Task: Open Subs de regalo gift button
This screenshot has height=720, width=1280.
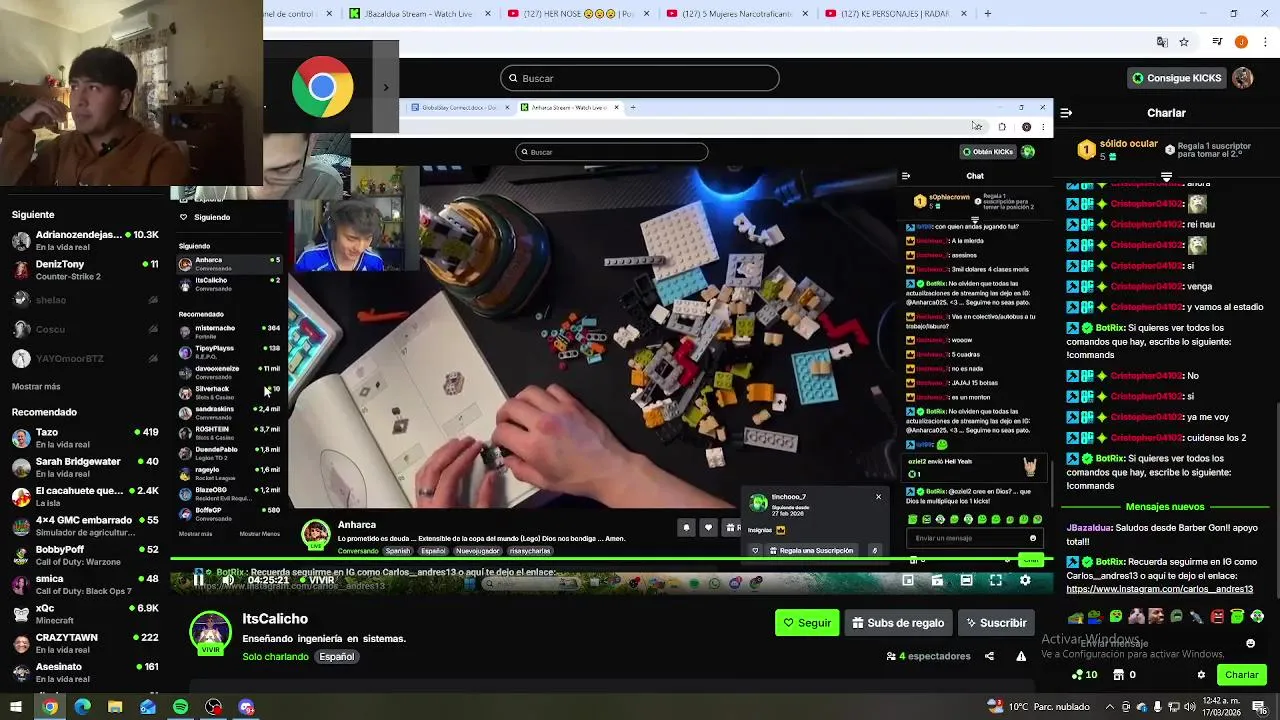Action: tap(898, 623)
